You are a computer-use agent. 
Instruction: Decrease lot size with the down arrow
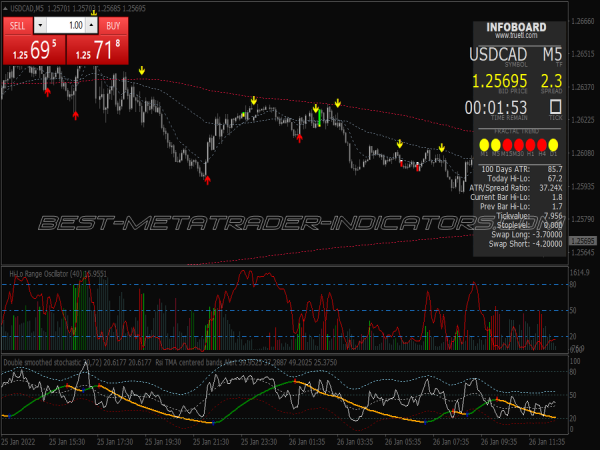40,25
